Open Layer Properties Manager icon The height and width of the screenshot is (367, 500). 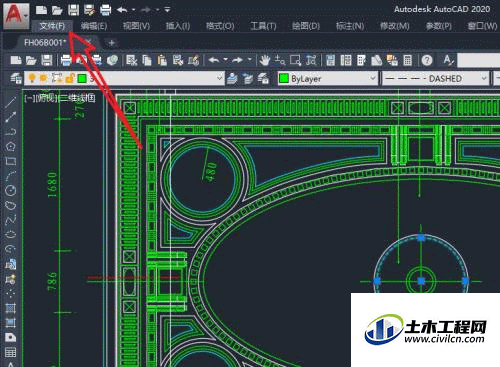point(15,79)
